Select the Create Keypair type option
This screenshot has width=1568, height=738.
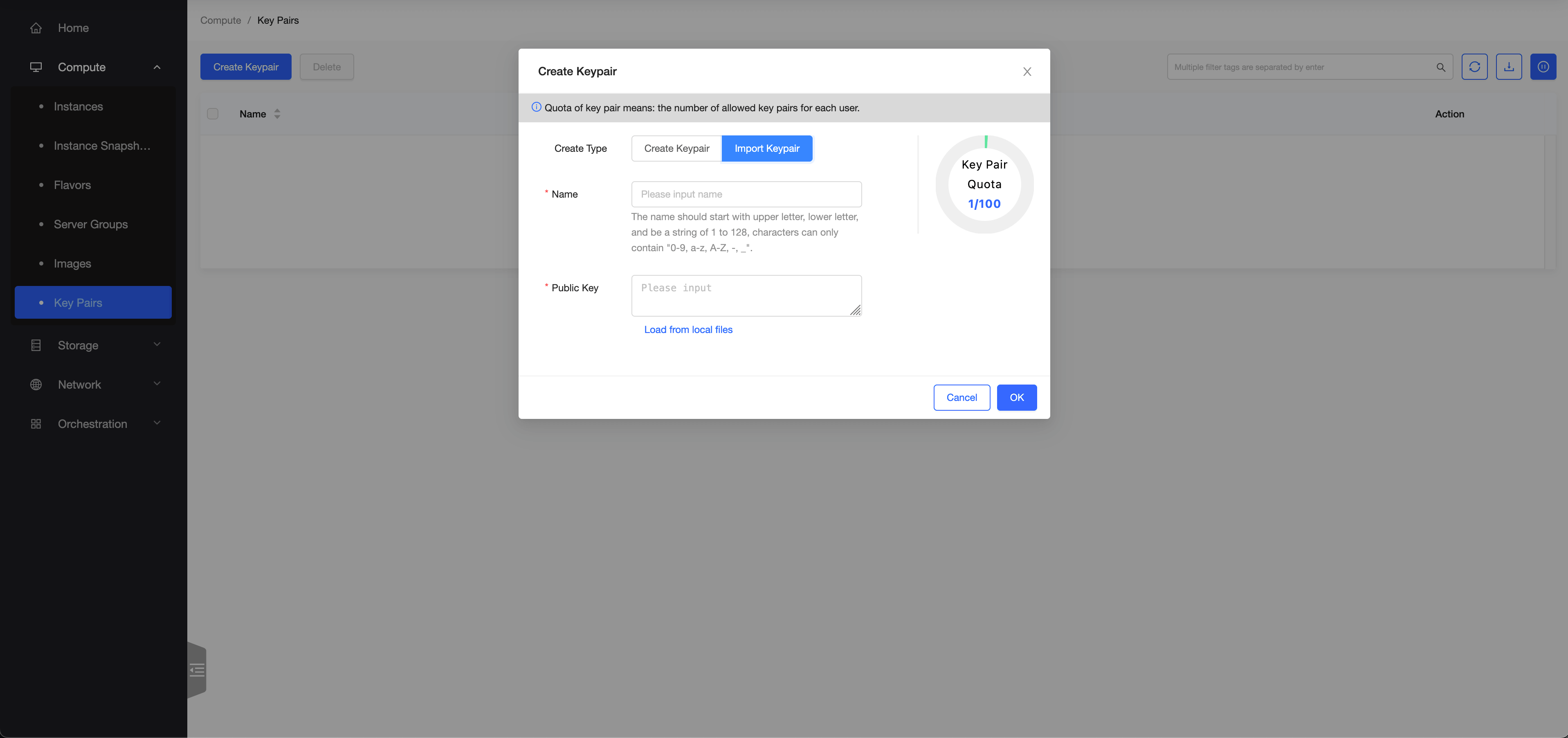pos(676,148)
